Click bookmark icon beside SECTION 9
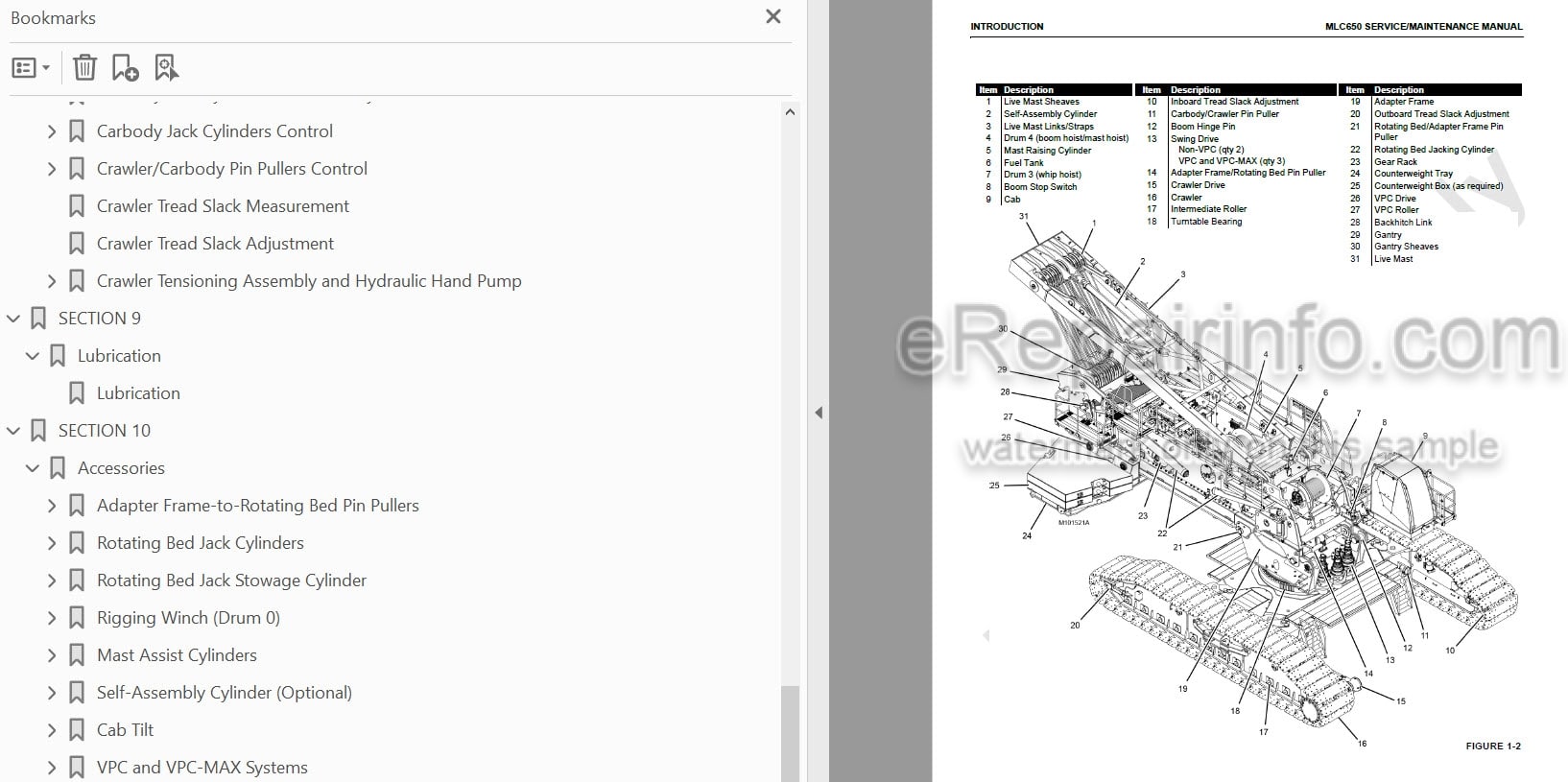Viewport: 1568px width, 782px height. [x=38, y=319]
